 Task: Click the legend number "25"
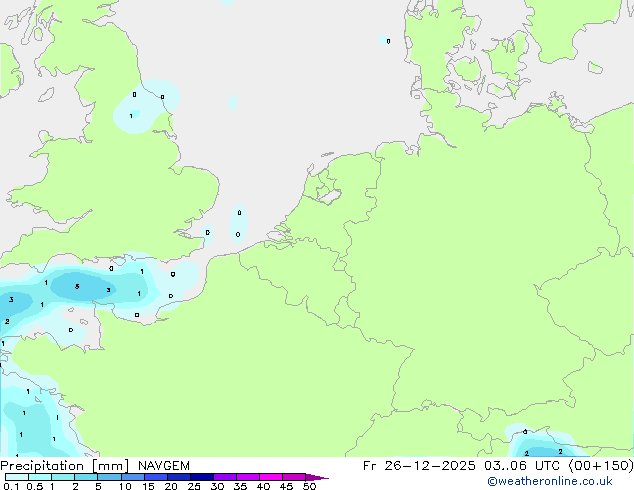click(194, 486)
